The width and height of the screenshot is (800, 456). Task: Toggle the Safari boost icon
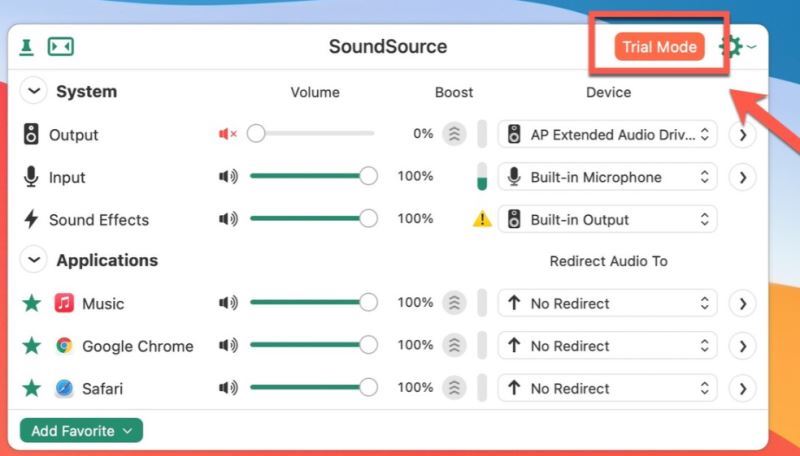click(454, 388)
